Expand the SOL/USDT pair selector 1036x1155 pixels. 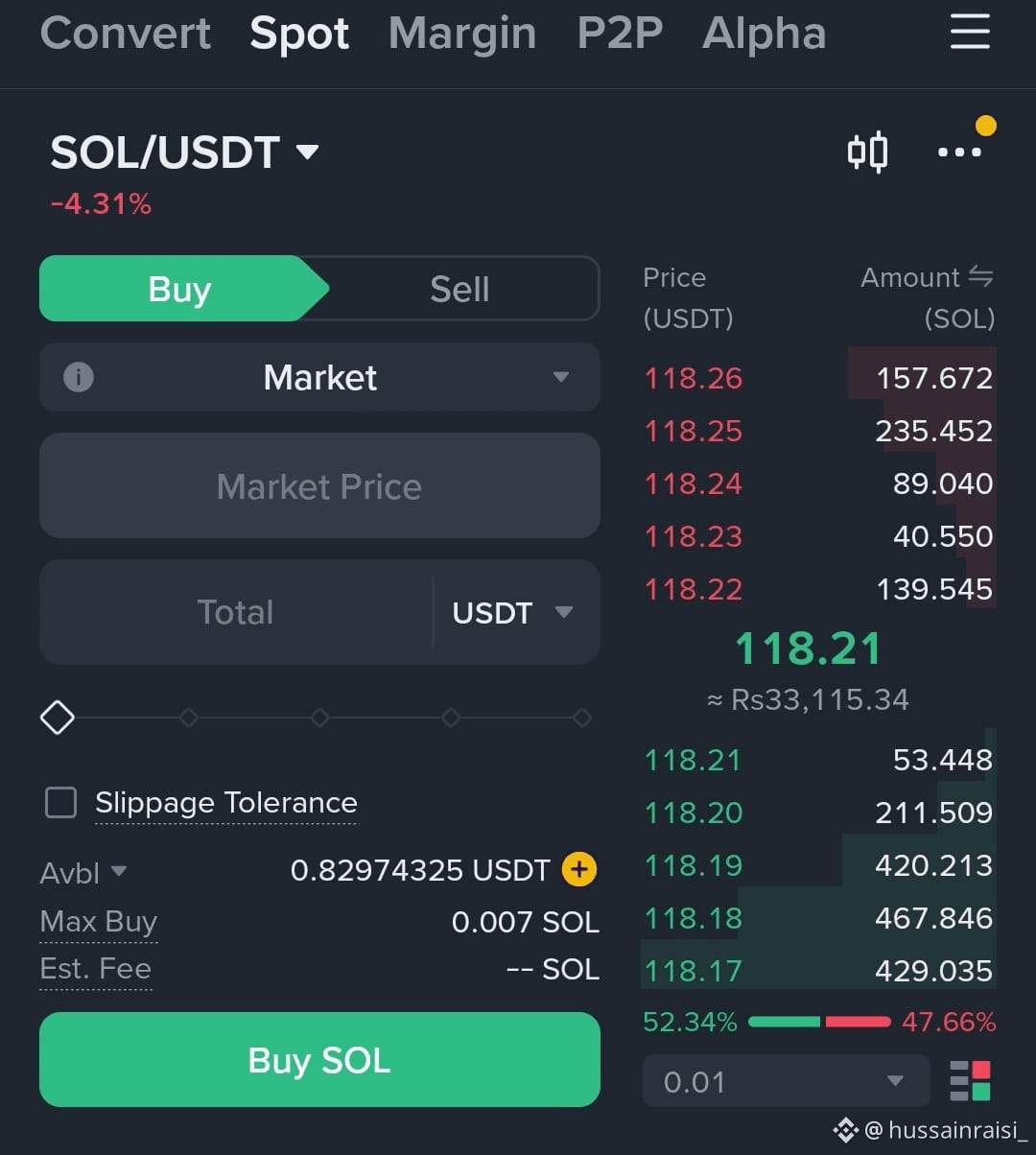point(184,153)
